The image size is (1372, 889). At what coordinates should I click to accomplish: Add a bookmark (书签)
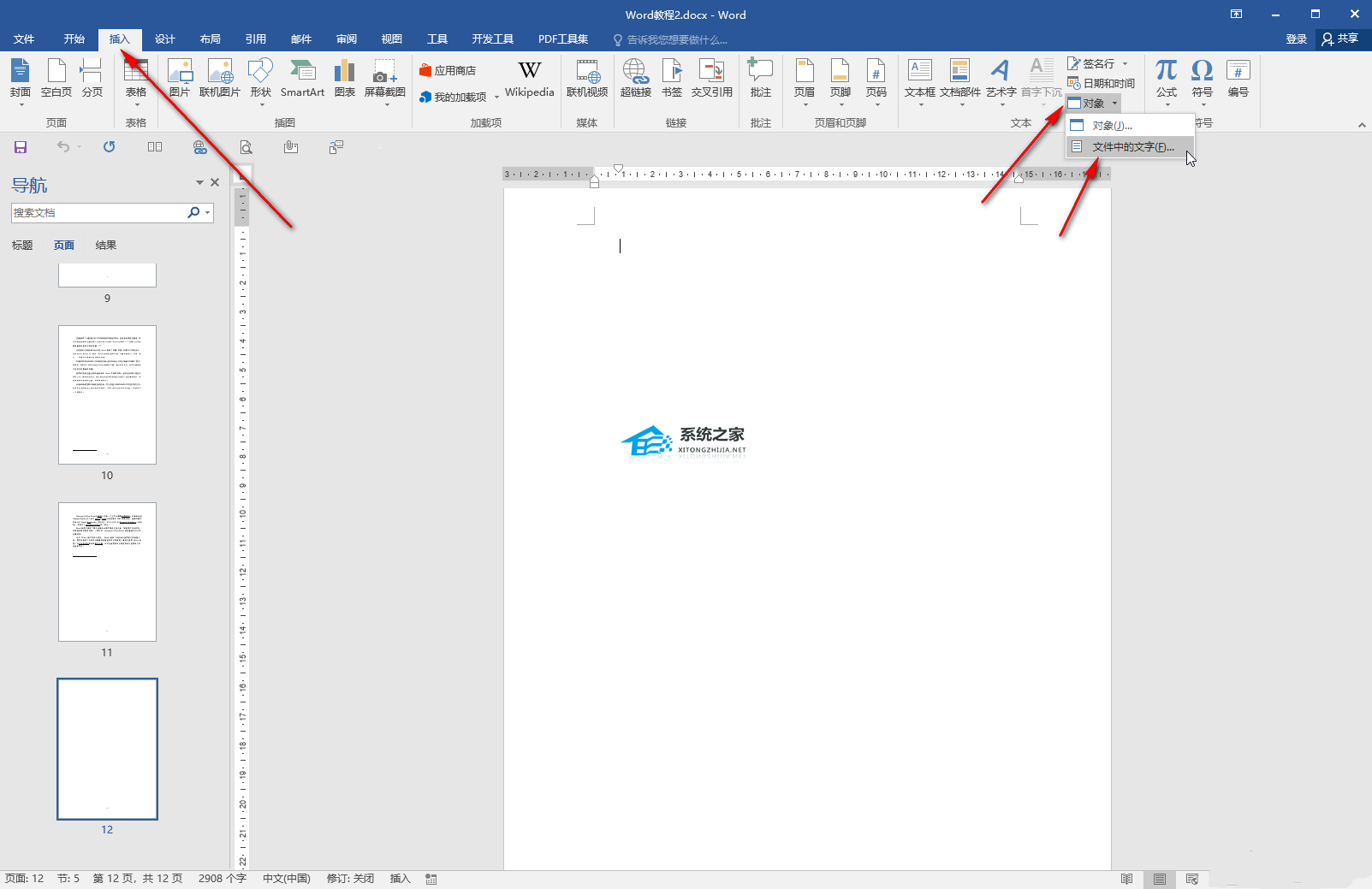click(672, 78)
